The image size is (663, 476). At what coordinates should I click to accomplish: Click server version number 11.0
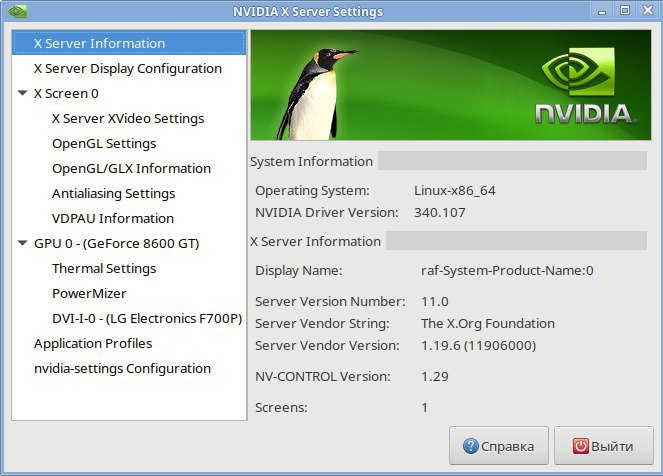click(x=435, y=301)
